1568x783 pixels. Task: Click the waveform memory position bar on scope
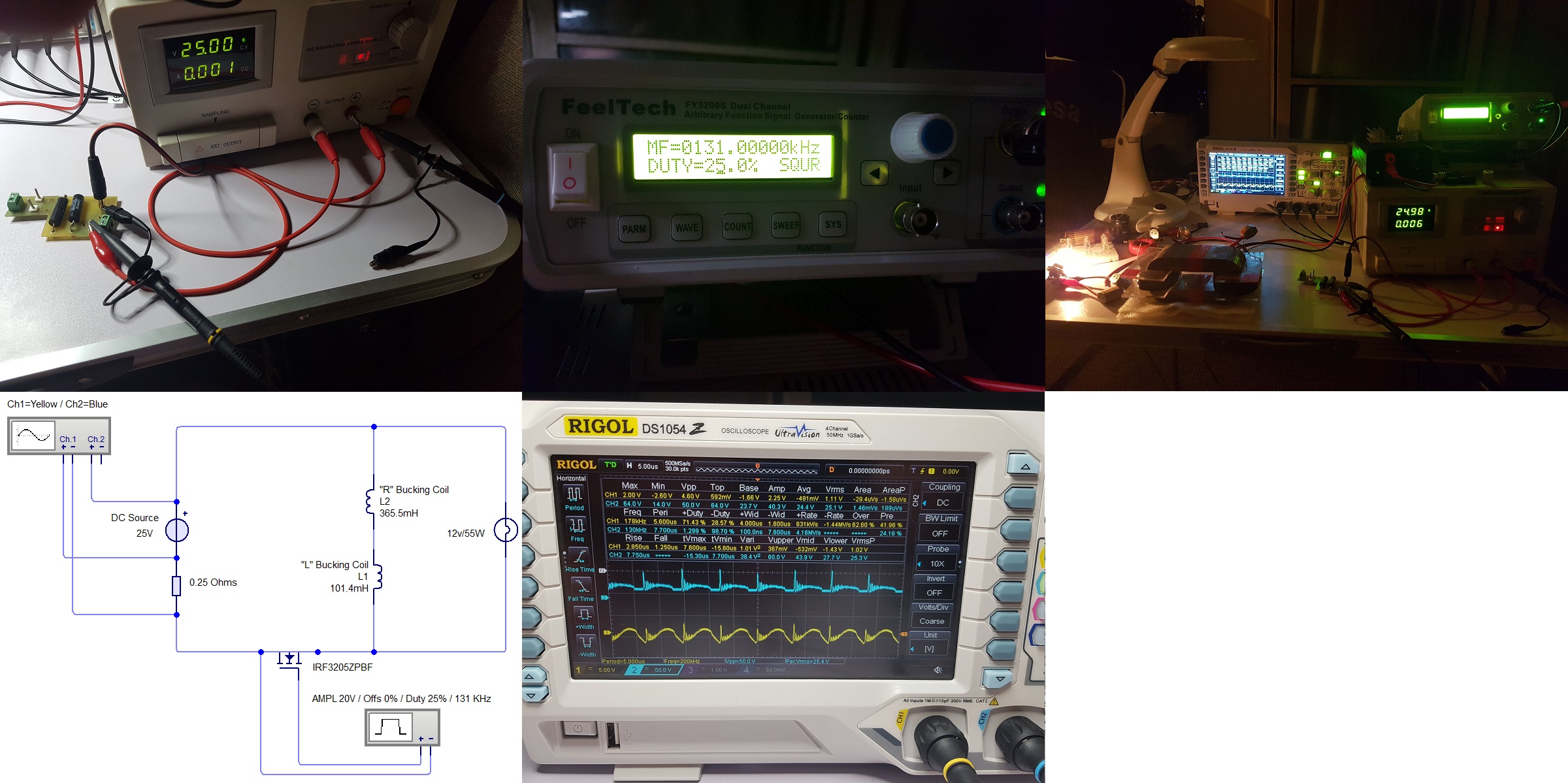point(757,470)
